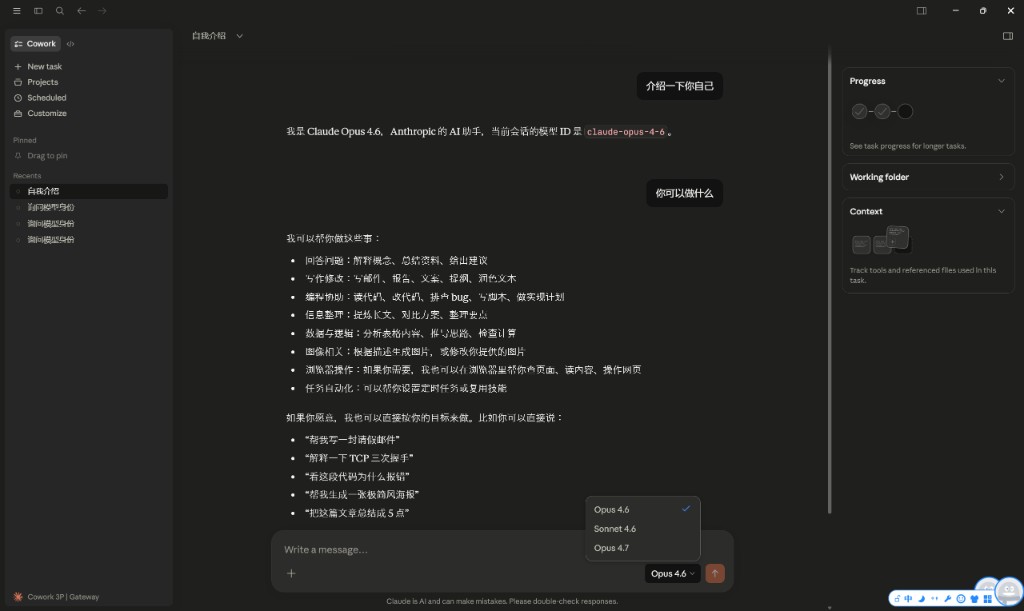Image resolution: width=1024 pixels, height=611 pixels.
Task: Select the highlighted 自我介绍 recent task
Action: pos(89,191)
